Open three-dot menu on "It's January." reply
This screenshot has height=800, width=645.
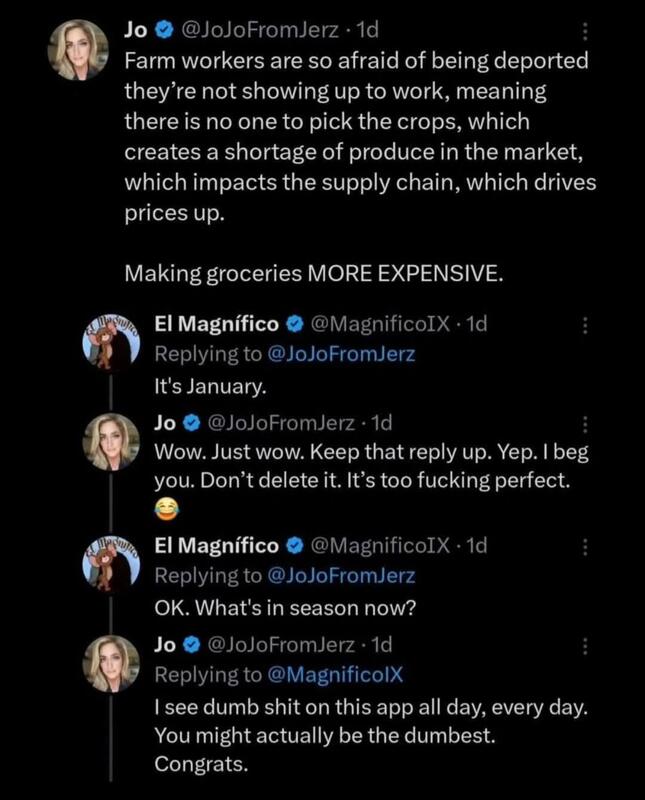coord(586,324)
